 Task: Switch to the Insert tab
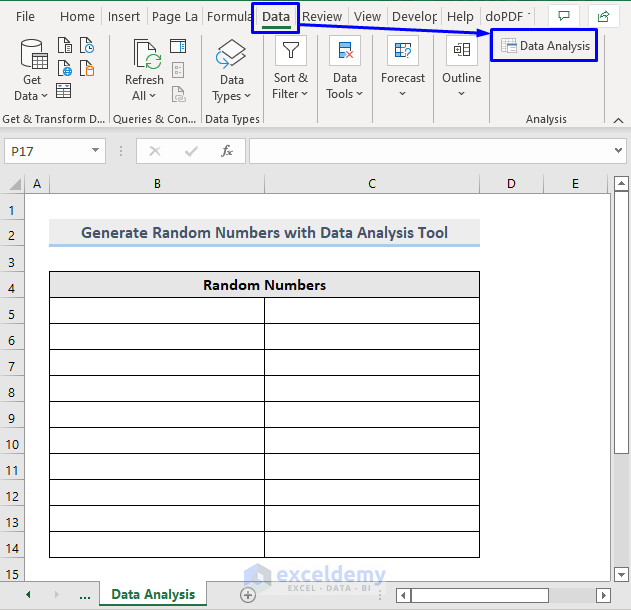124,16
